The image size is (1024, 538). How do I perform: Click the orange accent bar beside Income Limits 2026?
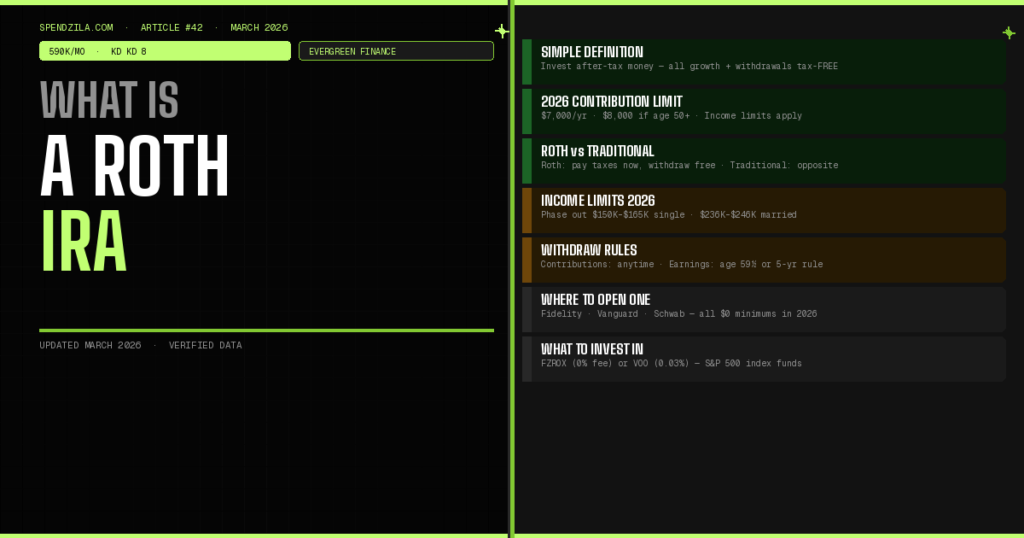coord(526,210)
